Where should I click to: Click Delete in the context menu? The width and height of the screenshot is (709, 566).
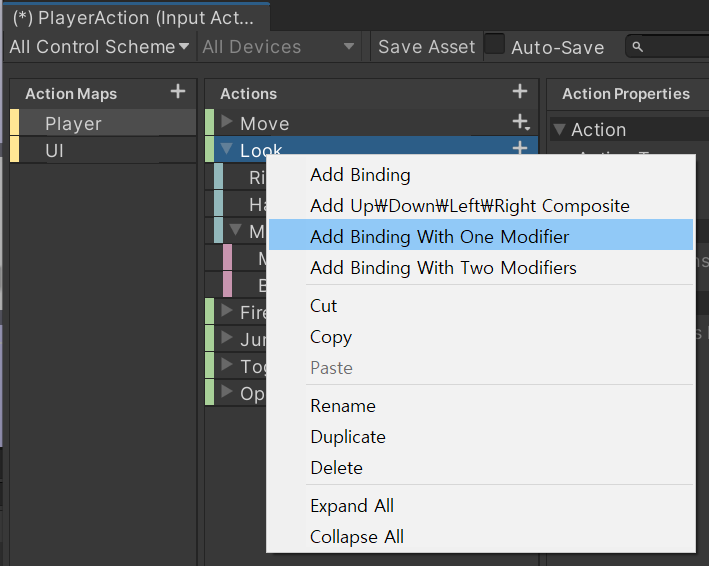point(336,468)
